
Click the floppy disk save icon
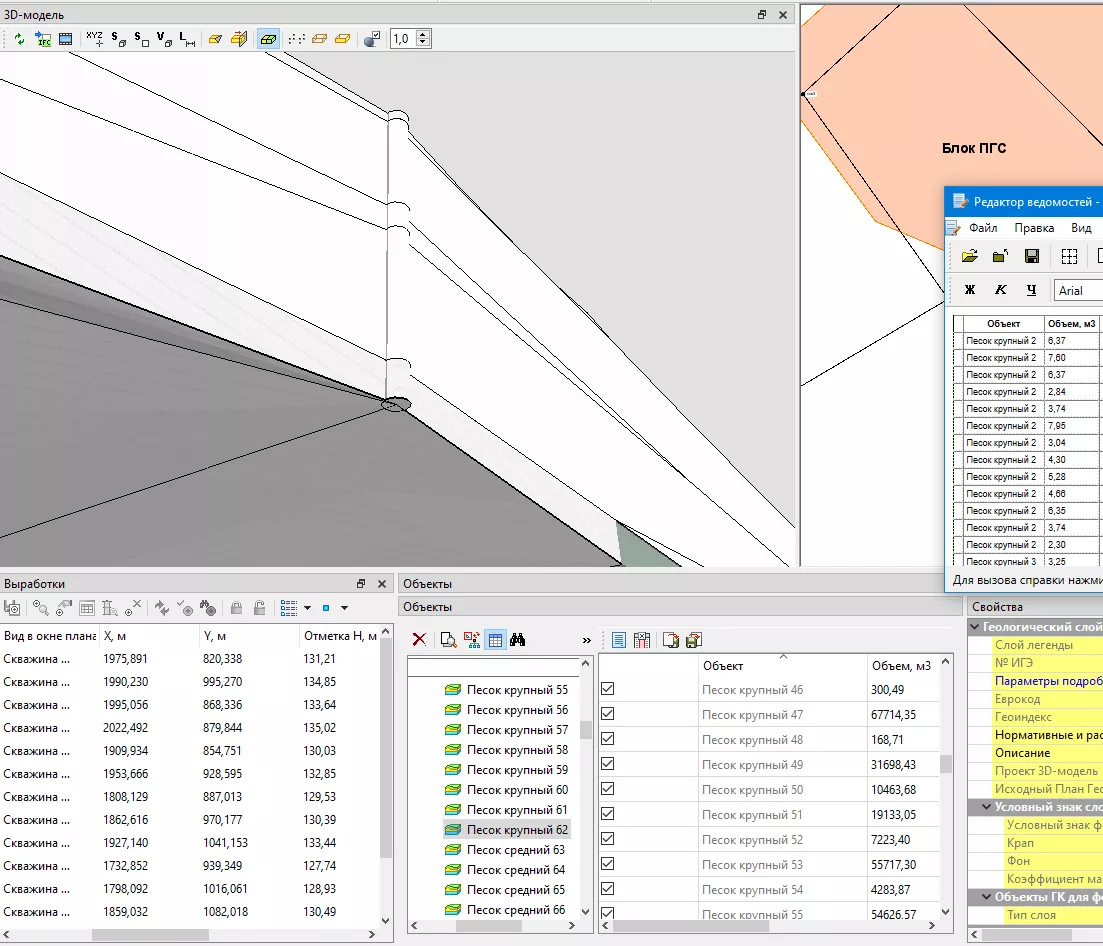(1032, 257)
